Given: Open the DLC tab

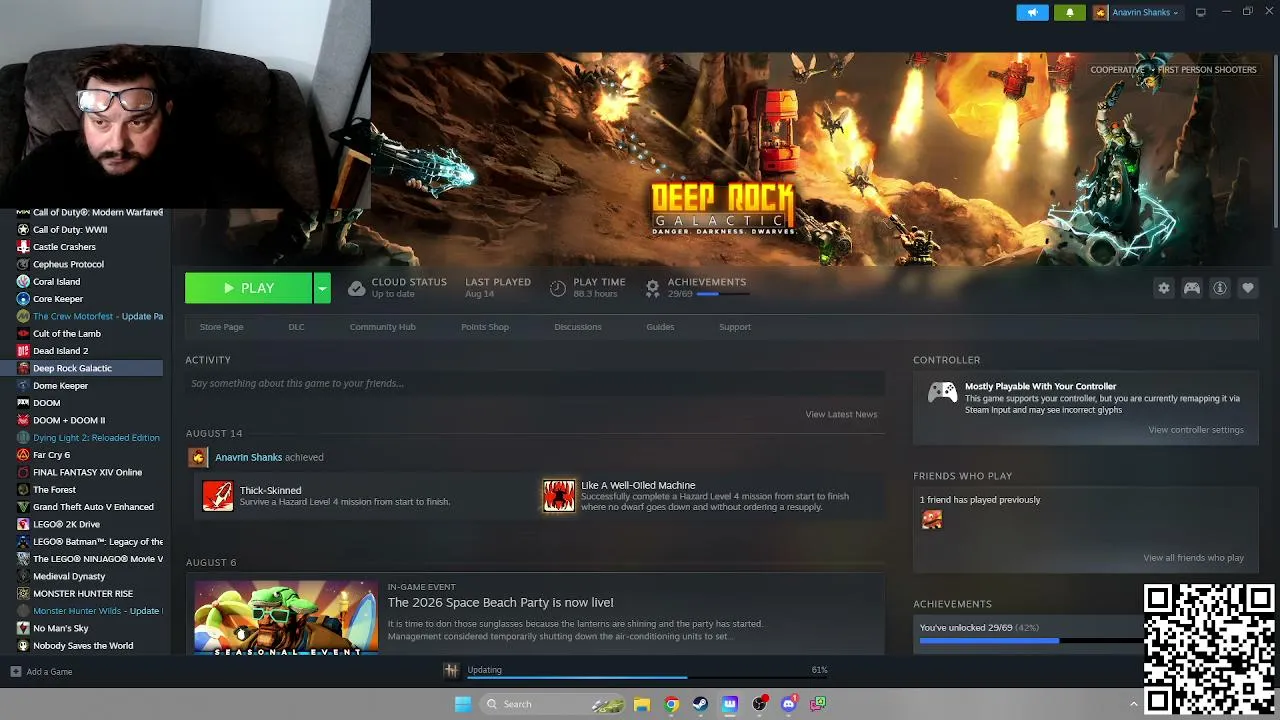Looking at the screenshot, I should point(296,327).
